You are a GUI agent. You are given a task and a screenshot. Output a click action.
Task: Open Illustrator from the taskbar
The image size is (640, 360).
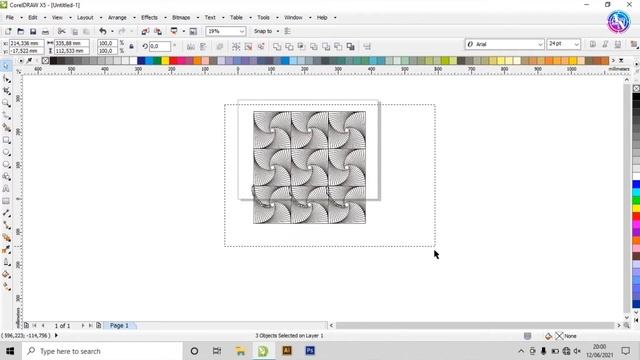pyautogui.click(x=287, y=351)
